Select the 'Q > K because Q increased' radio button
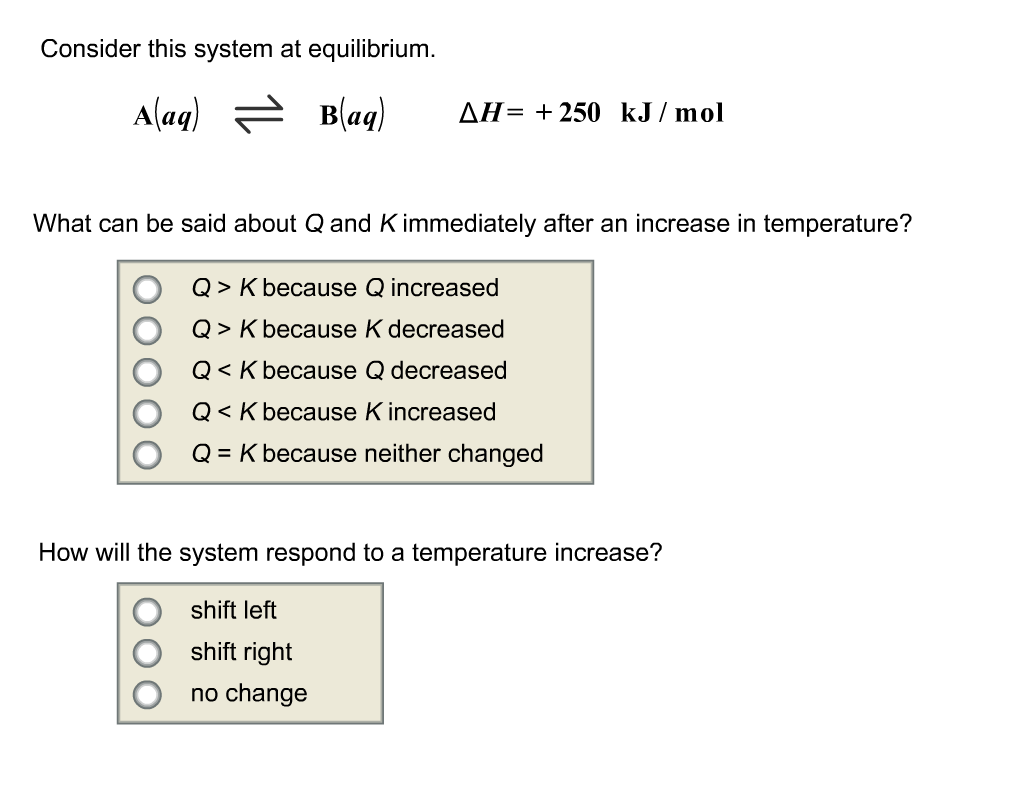Image resolution: width=1016 pixels, height=788 pixels. 148,289
